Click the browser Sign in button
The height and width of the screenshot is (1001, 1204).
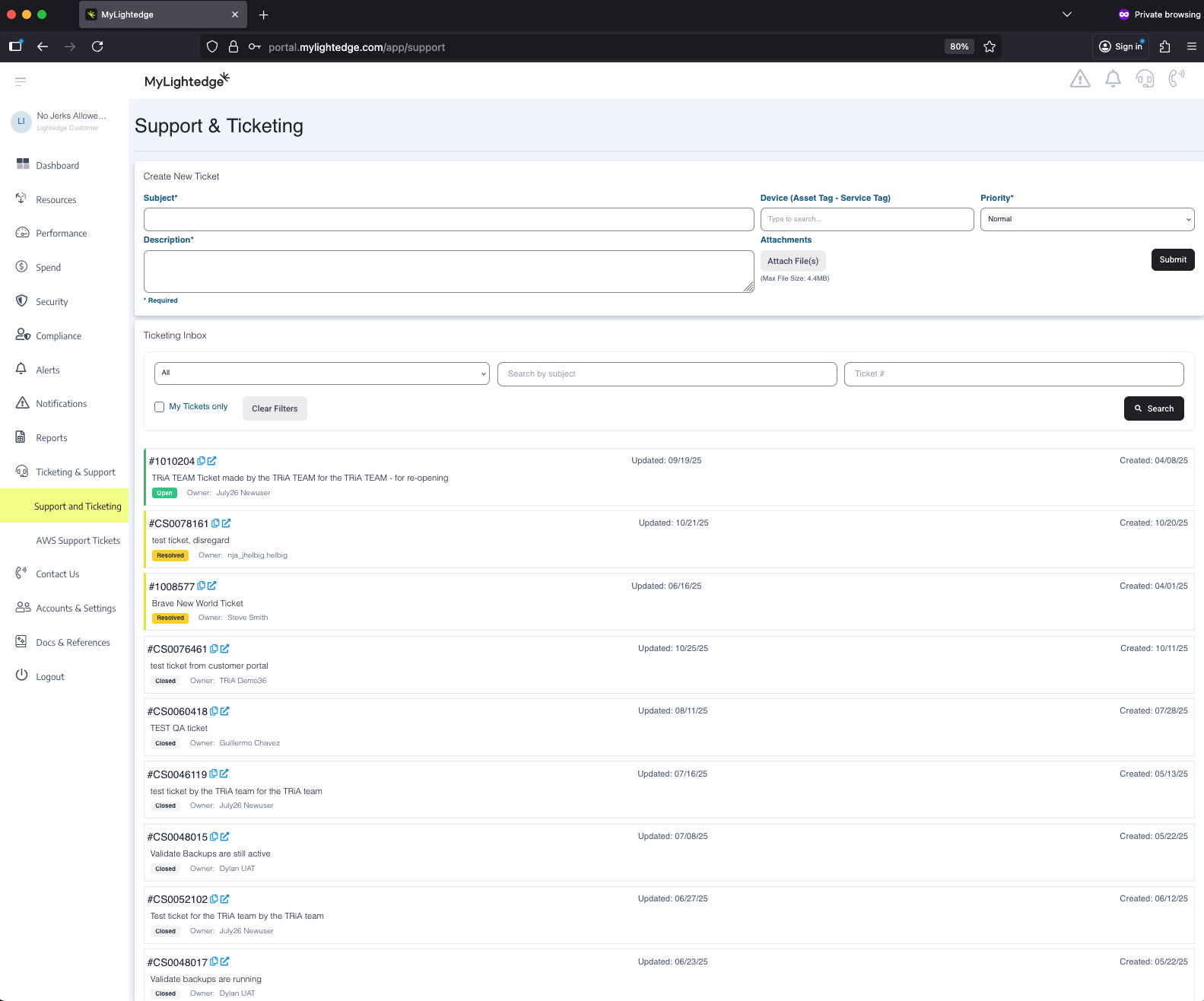click(x=1120, y=46)
